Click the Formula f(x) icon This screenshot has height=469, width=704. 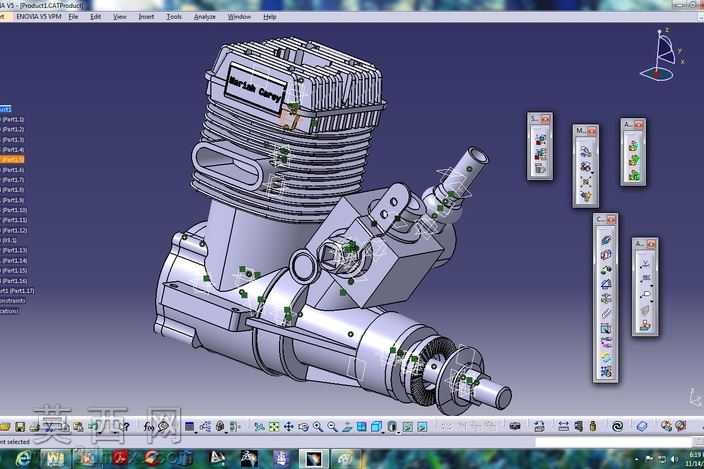click(149, 426)
